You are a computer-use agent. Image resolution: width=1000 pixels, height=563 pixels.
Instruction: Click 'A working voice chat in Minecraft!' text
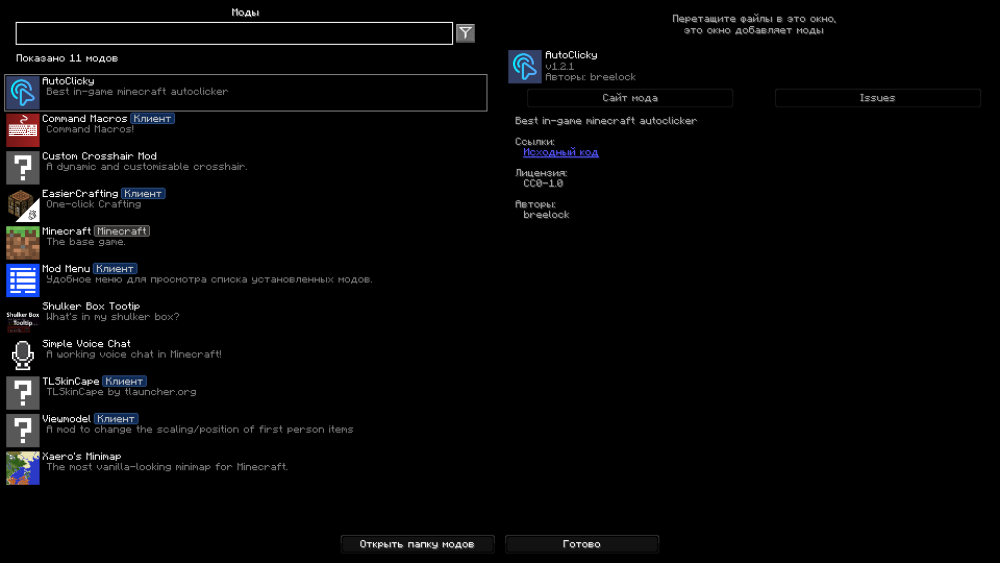click(134, 355)
